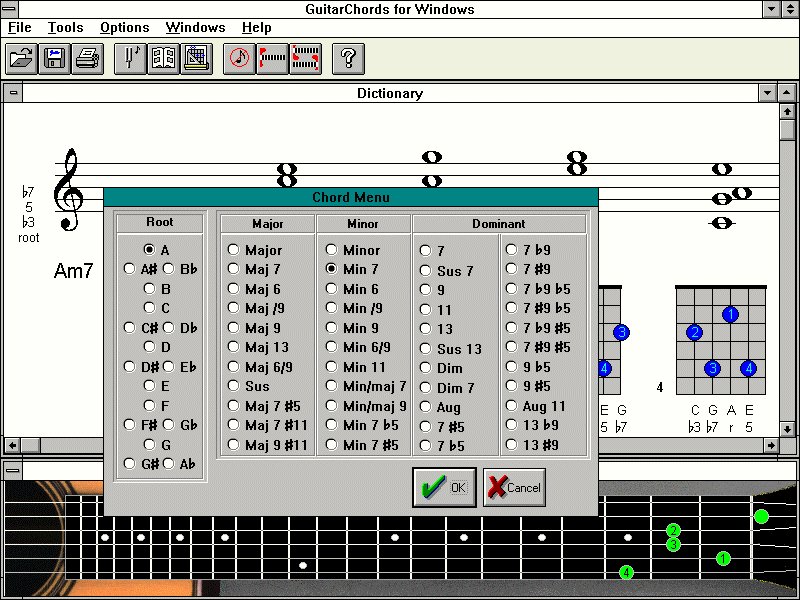Select the Min/maj 7 chord option
Image resolution: width=800 pixels, height=600 pixels.
point(366,386)
